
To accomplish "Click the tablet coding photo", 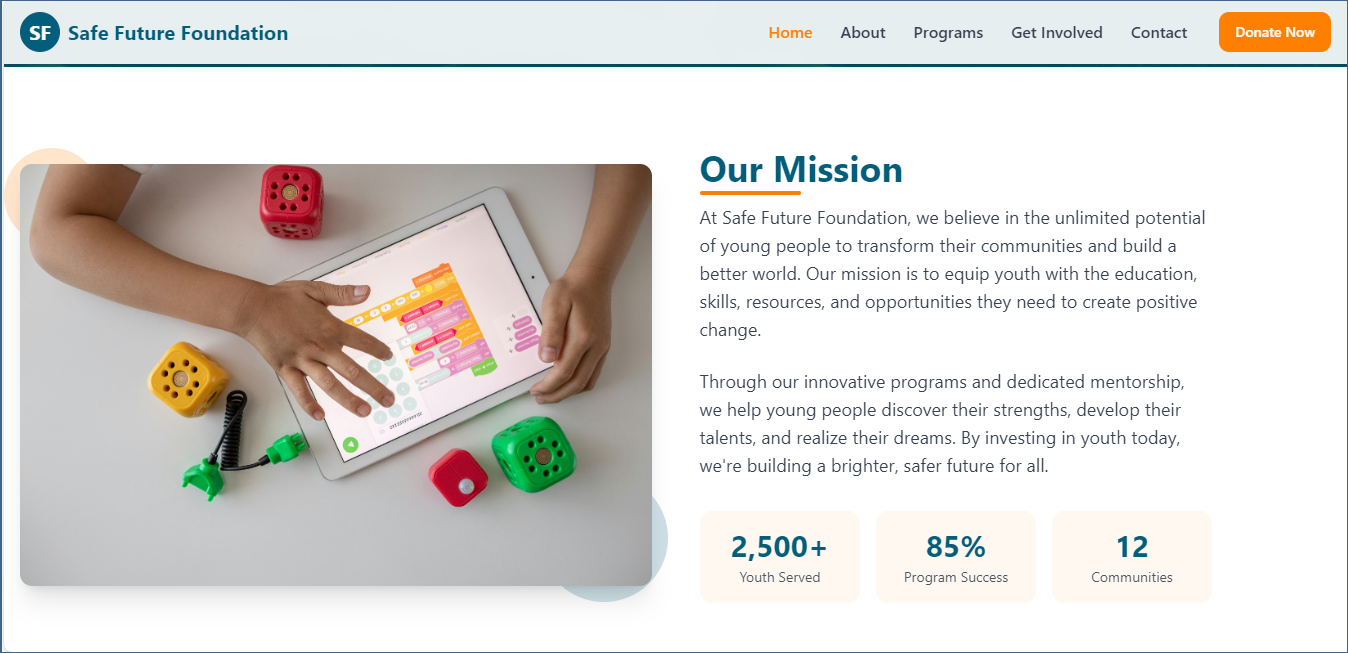I will (x=336, y=375).
